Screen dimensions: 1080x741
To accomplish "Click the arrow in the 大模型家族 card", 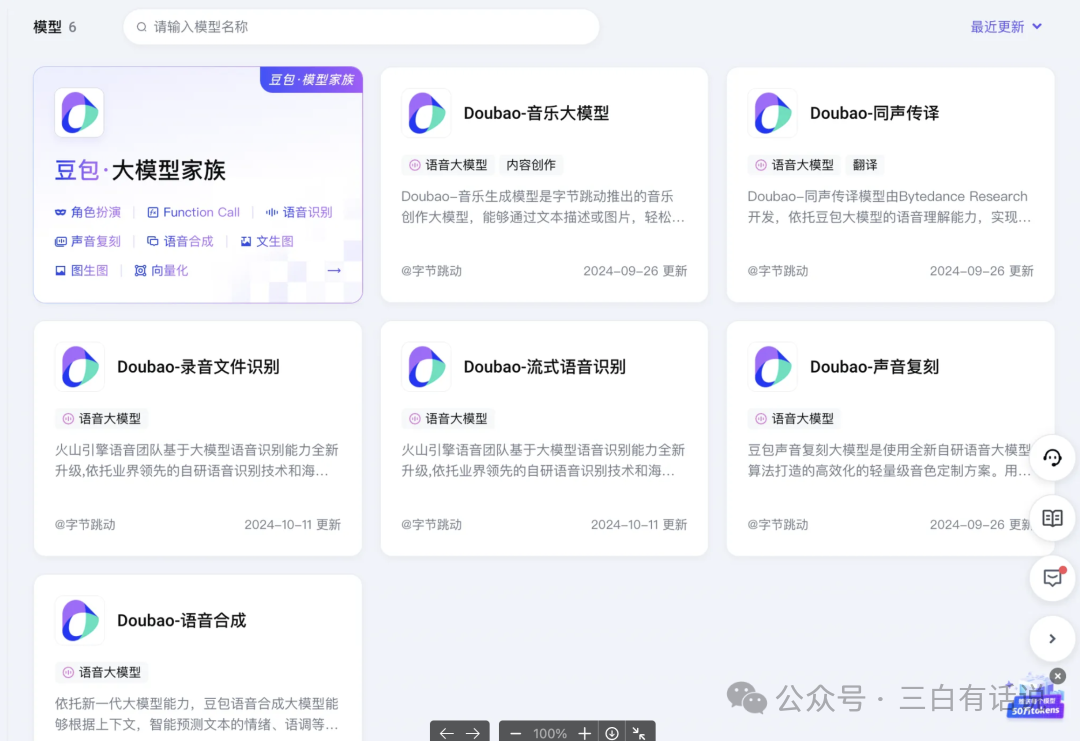I will 334,271.
